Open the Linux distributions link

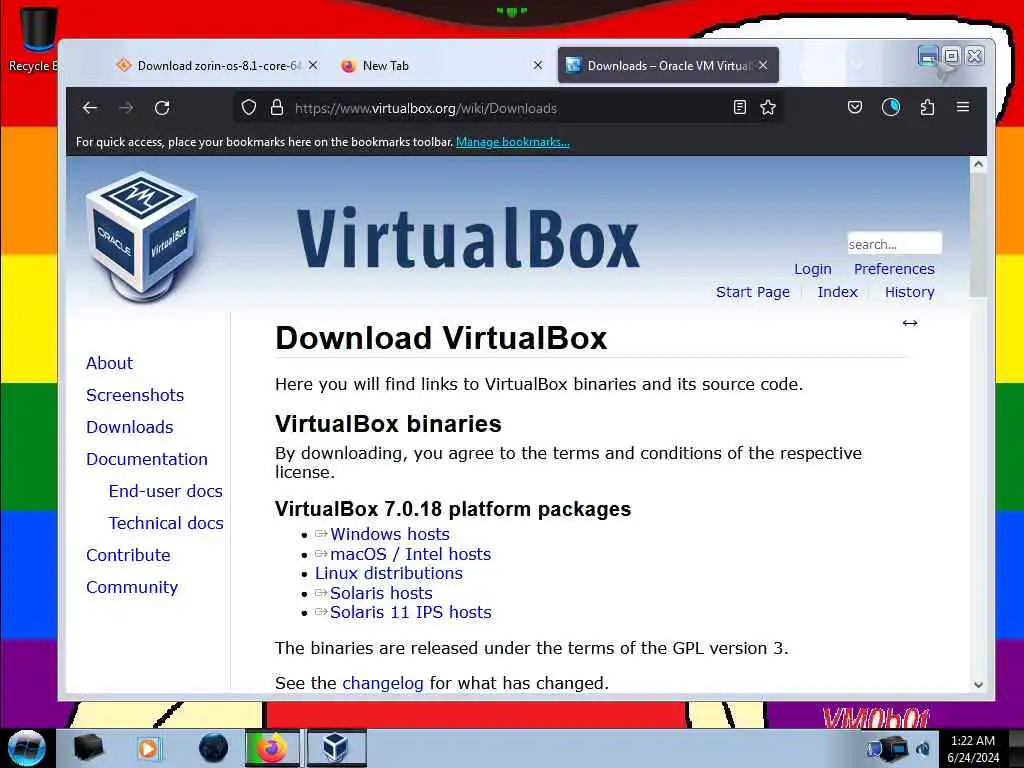tap(389, 573)
